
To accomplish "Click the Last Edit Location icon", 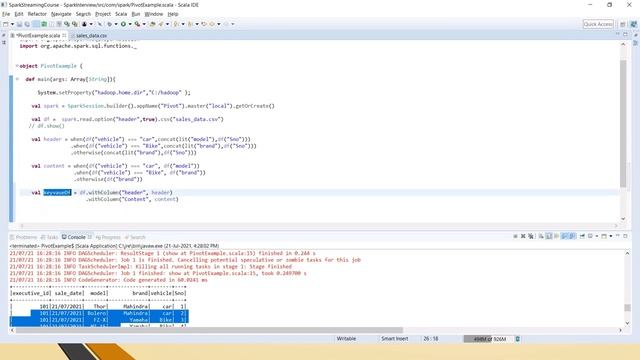I will (204, 24).
